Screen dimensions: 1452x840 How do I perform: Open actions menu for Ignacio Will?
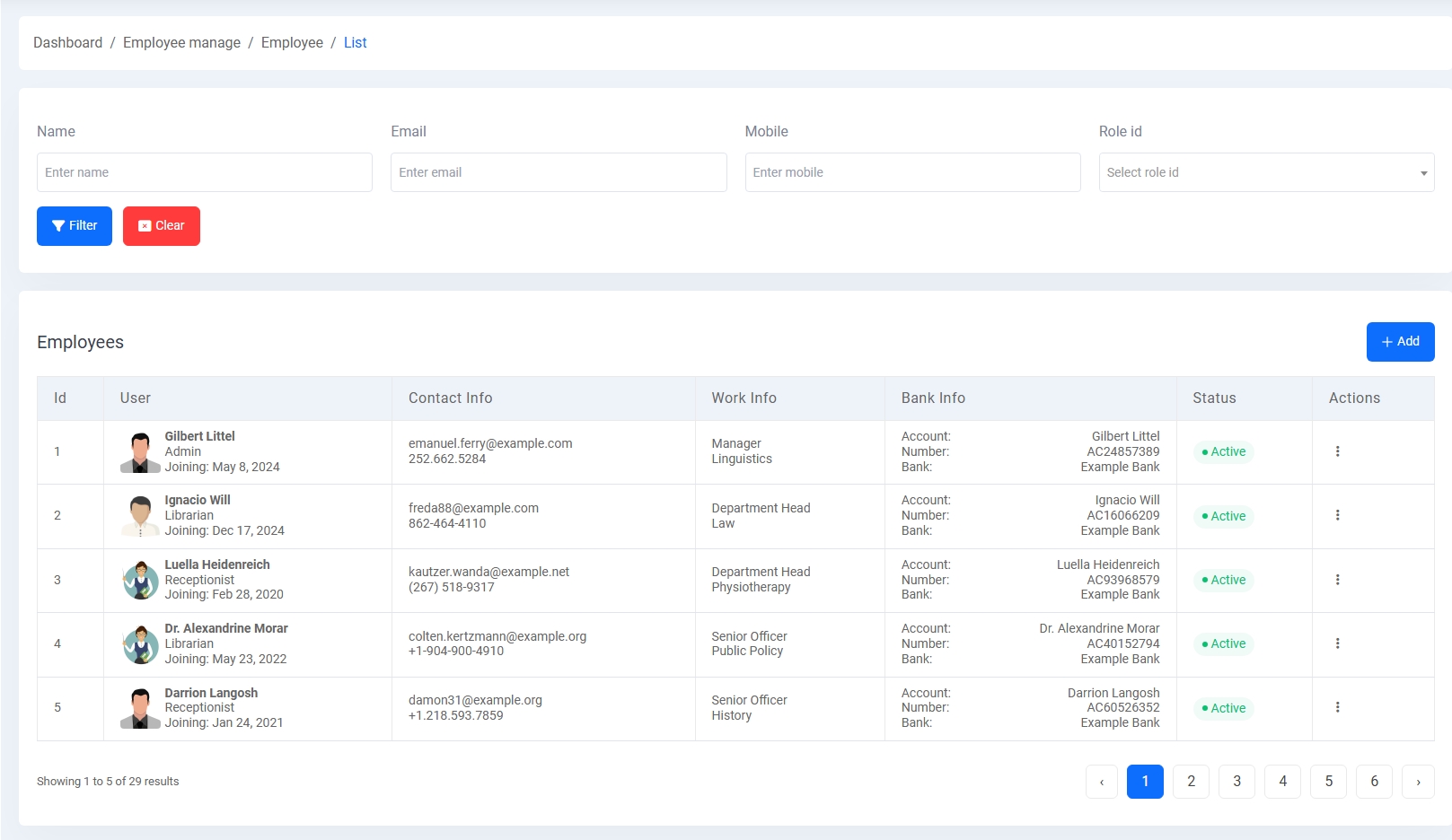(1337, 515)
